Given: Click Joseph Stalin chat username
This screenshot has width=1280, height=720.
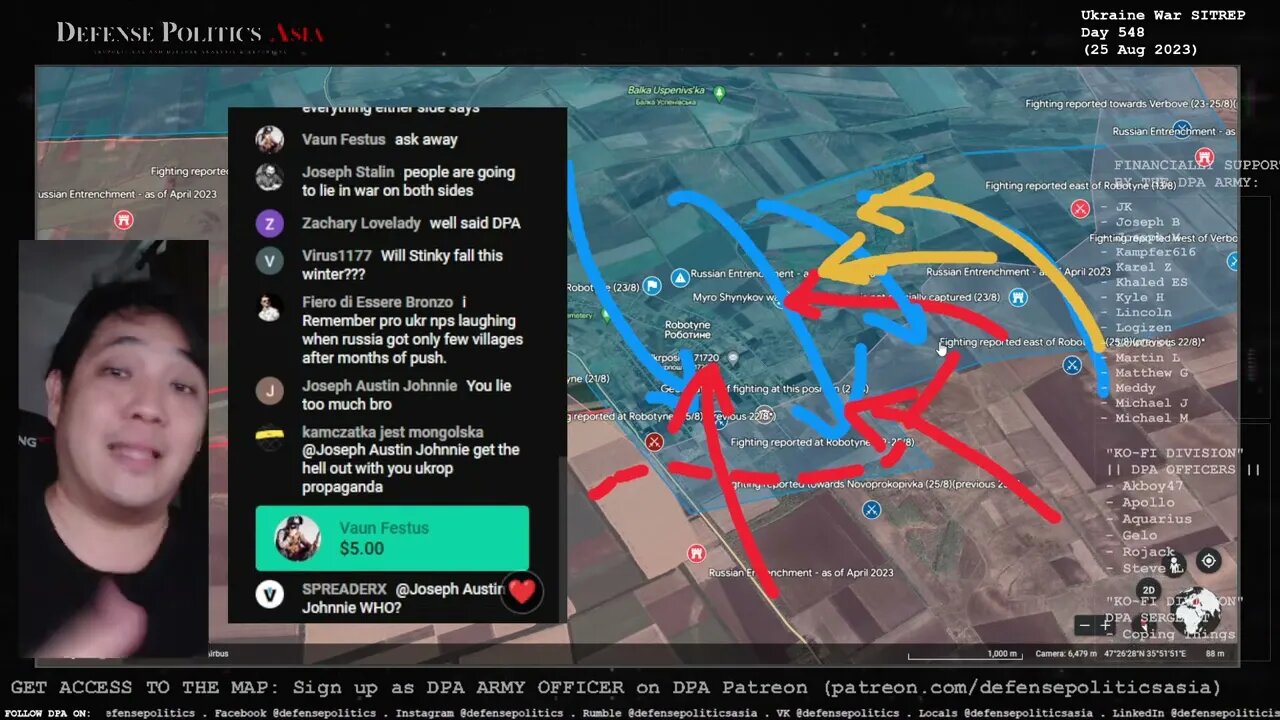Looking at the screenshot, I should tap(348, 172).
